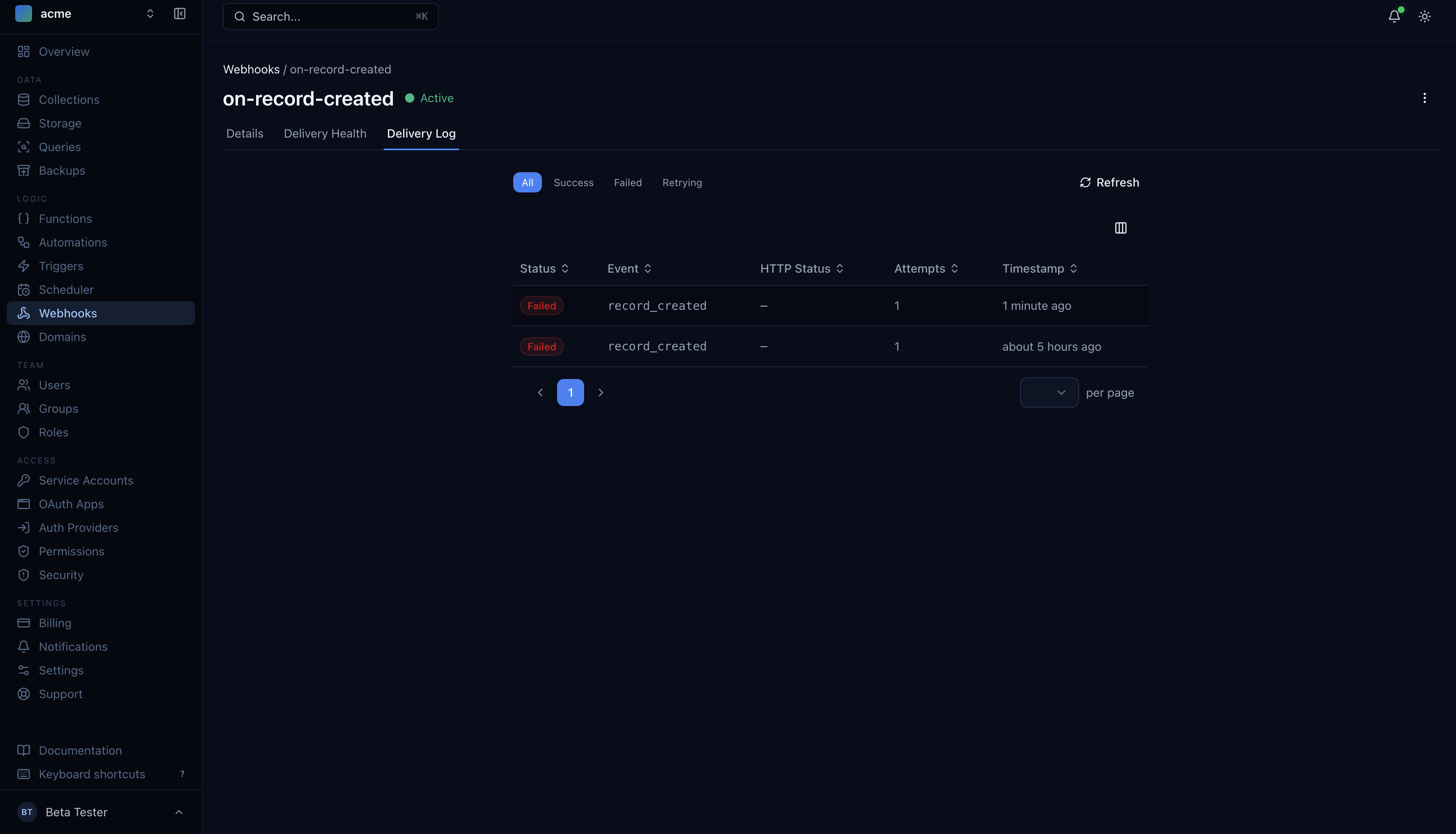Click the notification bell
Image resolution: width=1456 pixels, height=834 pixels.
pyautogui.click(x=1393, y=16)
